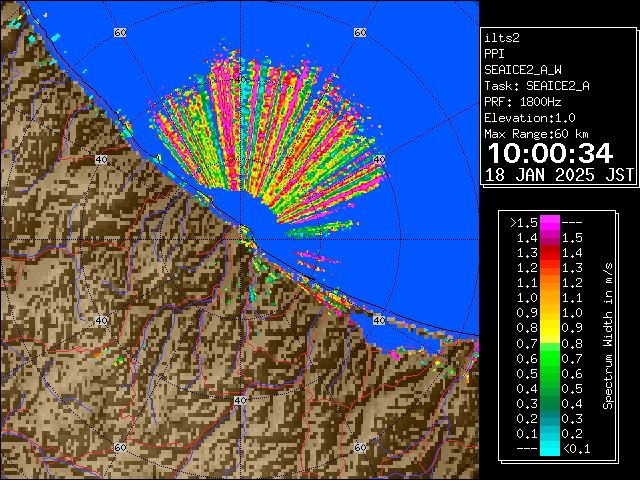Select the 'Task: SEAICE2_A' line
Screen dimensions: 640x480
pyautogui.click(x=537, y=86)
